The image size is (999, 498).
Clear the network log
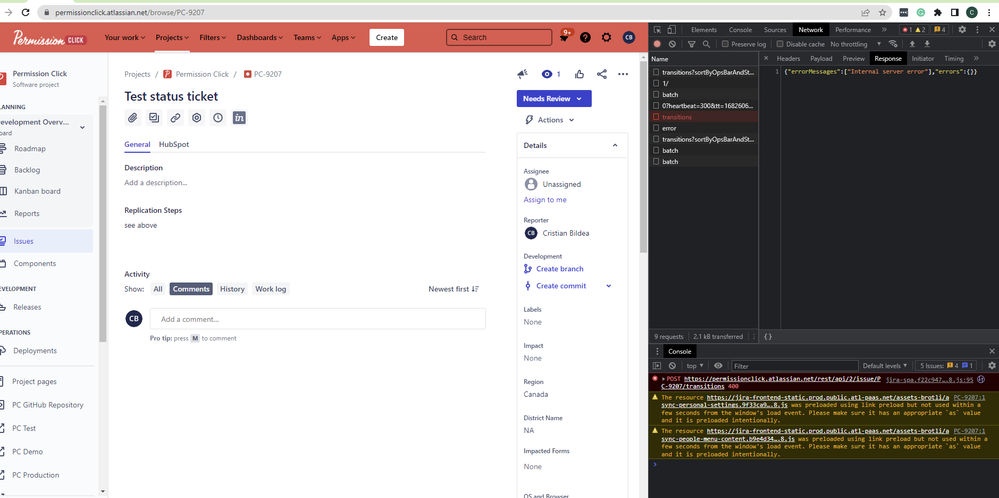[672, 44]
